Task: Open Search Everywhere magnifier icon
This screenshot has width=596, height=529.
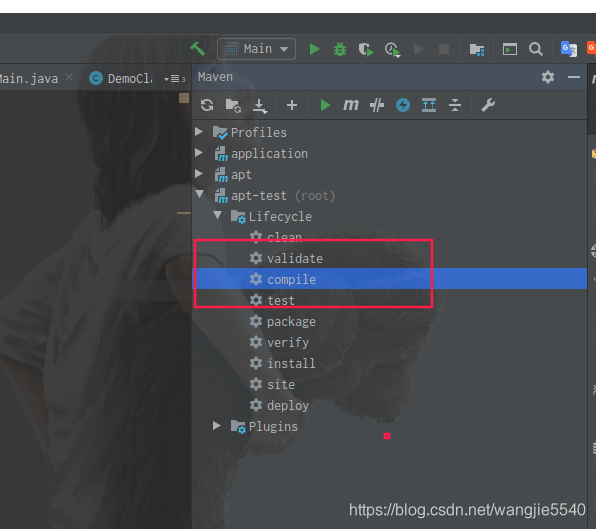Action: (x=536, y=49)
